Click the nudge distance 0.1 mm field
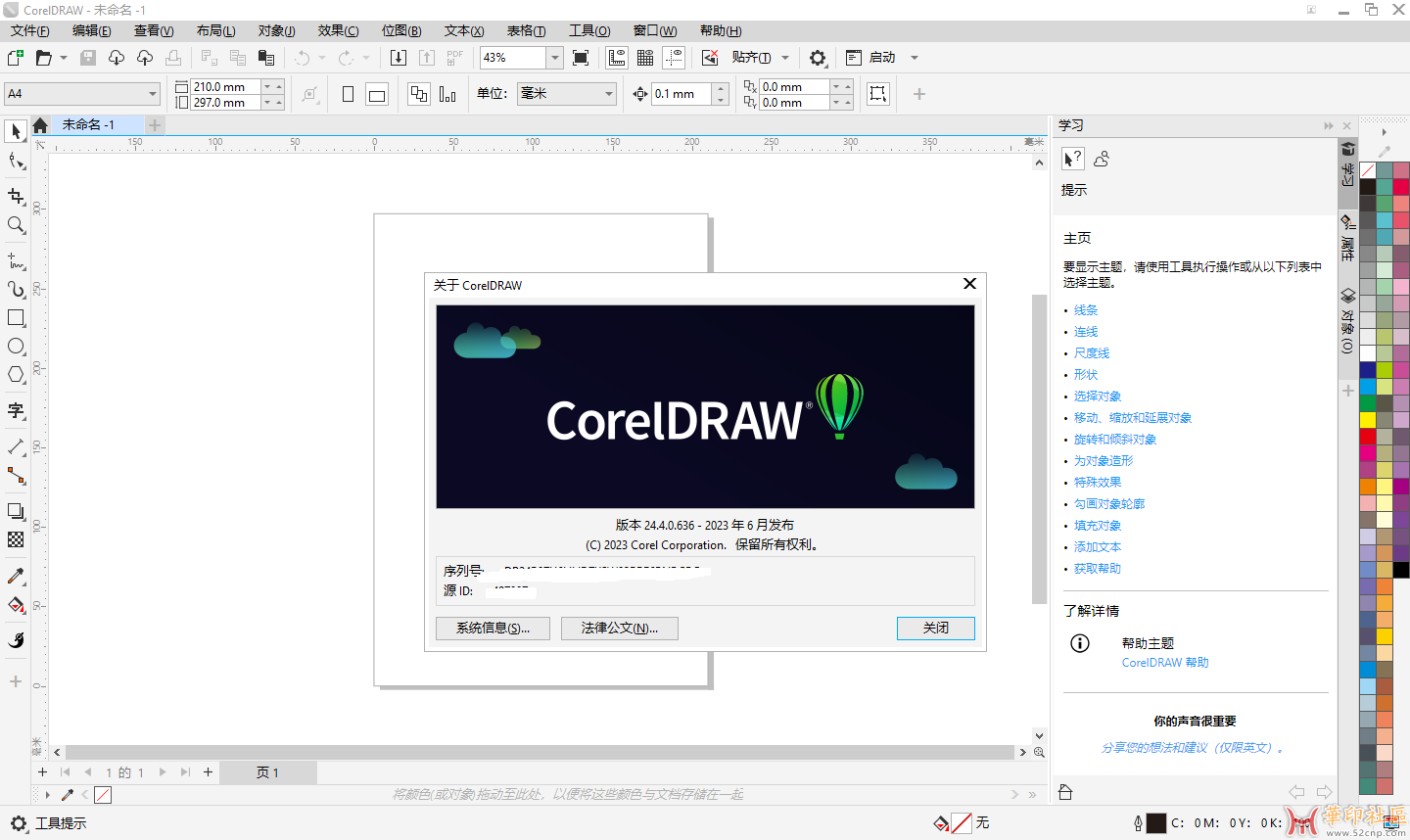The image size is (1410, 840). tap(683, 94)
